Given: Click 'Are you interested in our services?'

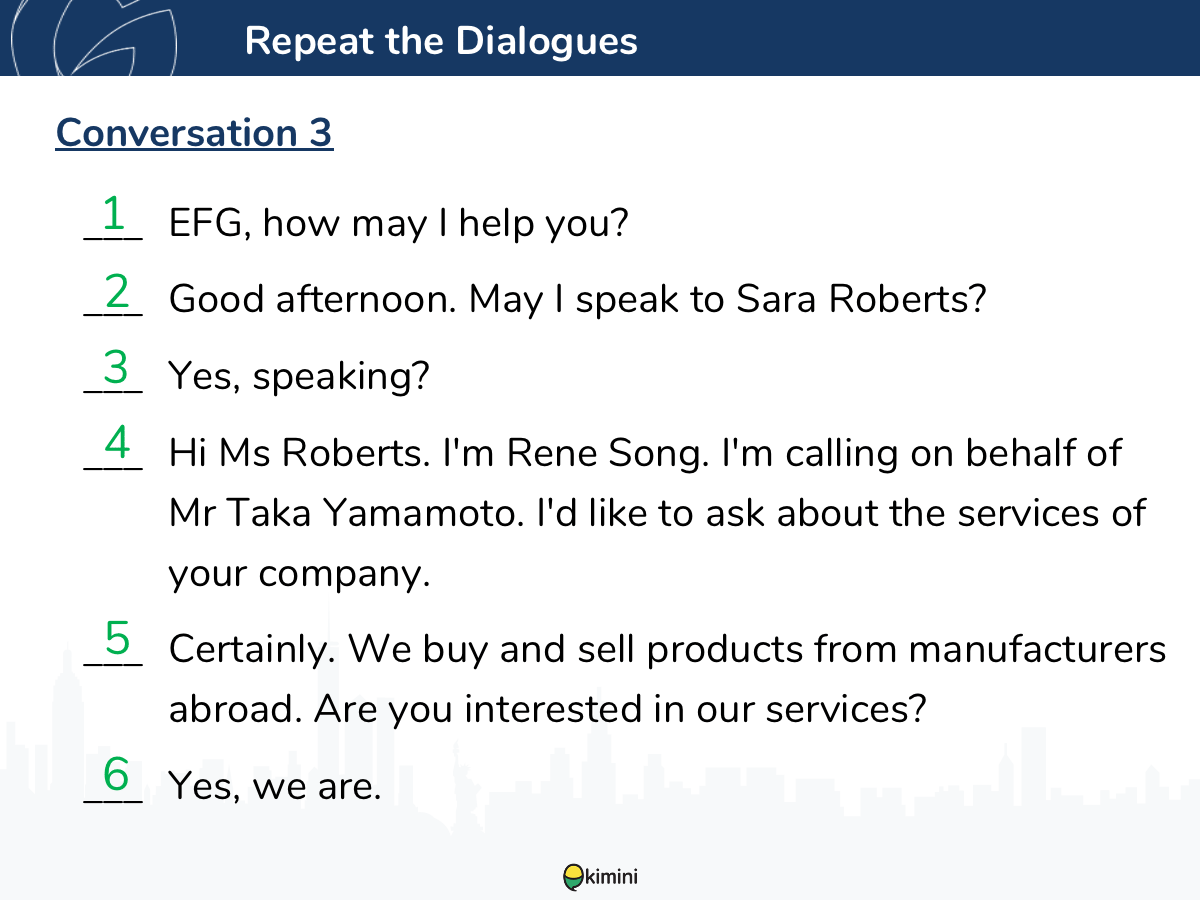Looking at the screenshot, I should (x=620, y=709).
